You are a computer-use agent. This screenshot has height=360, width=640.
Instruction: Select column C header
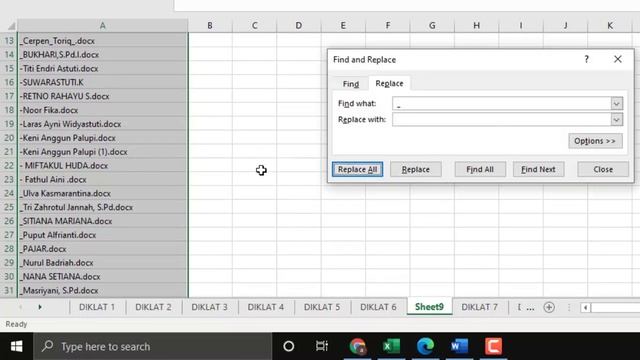point(254,25)
